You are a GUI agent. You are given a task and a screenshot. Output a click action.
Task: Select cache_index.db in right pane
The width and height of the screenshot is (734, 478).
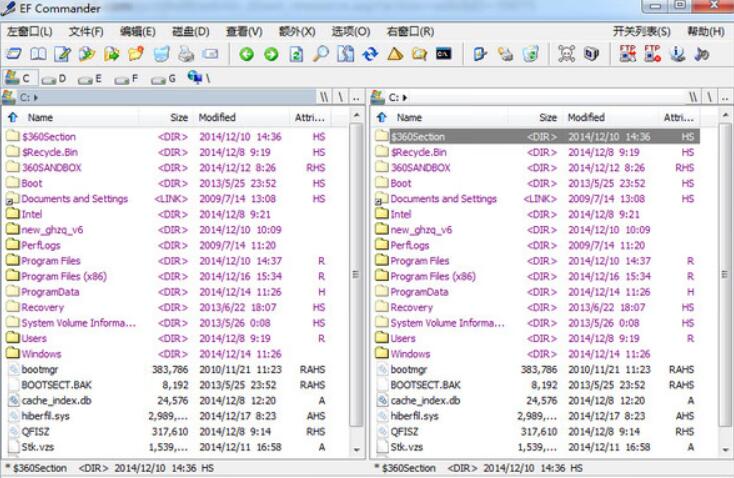point(537,400)
